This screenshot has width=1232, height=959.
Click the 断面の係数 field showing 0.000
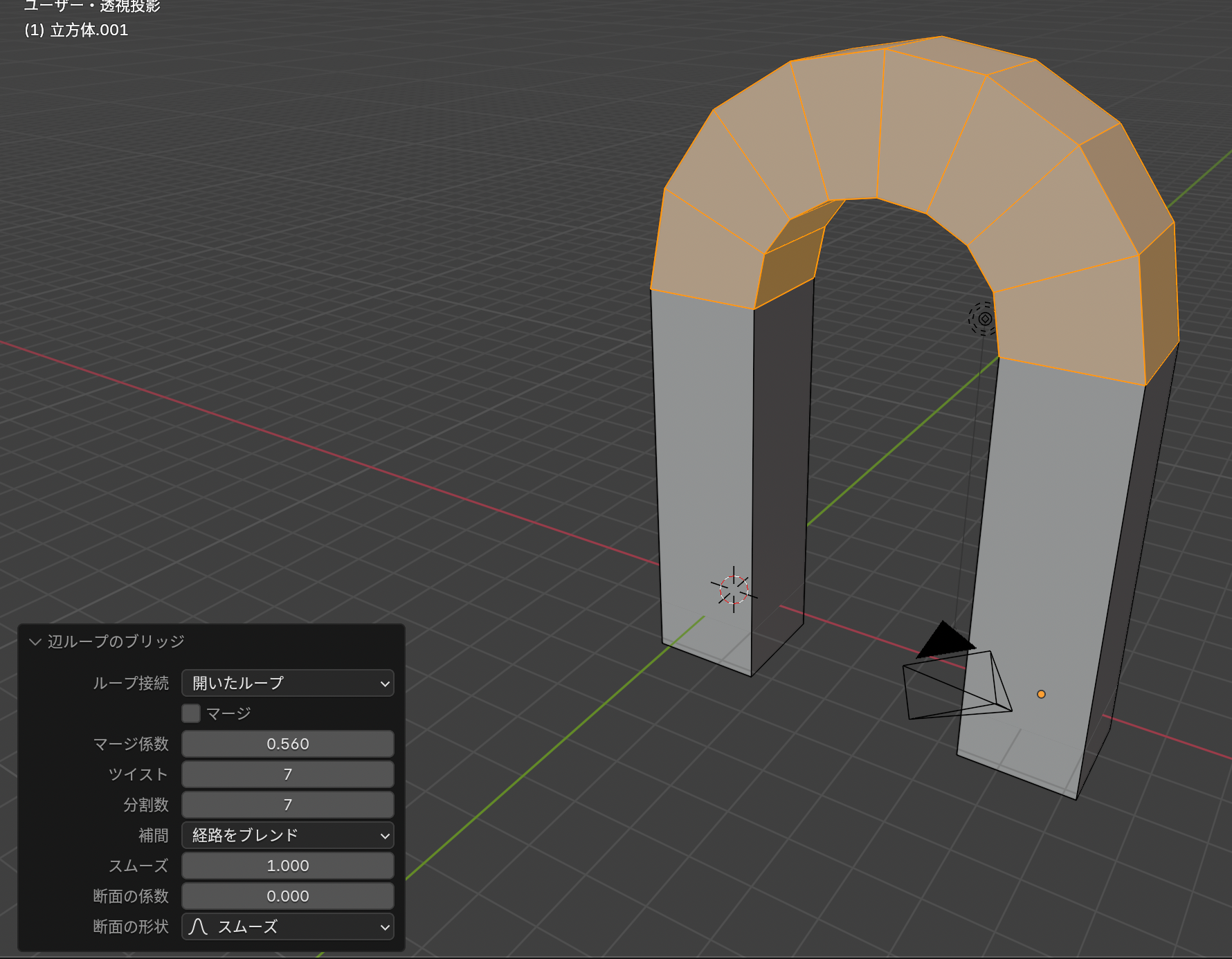pos(287,896)
